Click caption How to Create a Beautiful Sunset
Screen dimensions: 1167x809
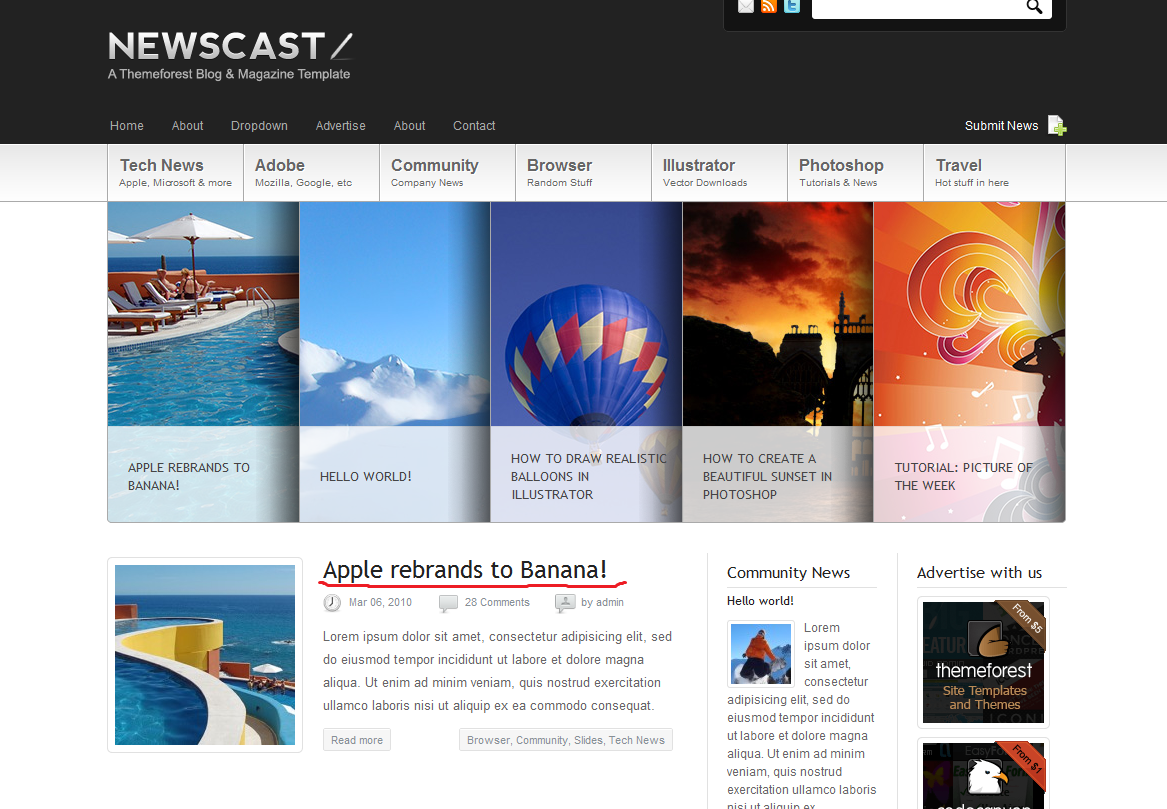tap(767, 476)
